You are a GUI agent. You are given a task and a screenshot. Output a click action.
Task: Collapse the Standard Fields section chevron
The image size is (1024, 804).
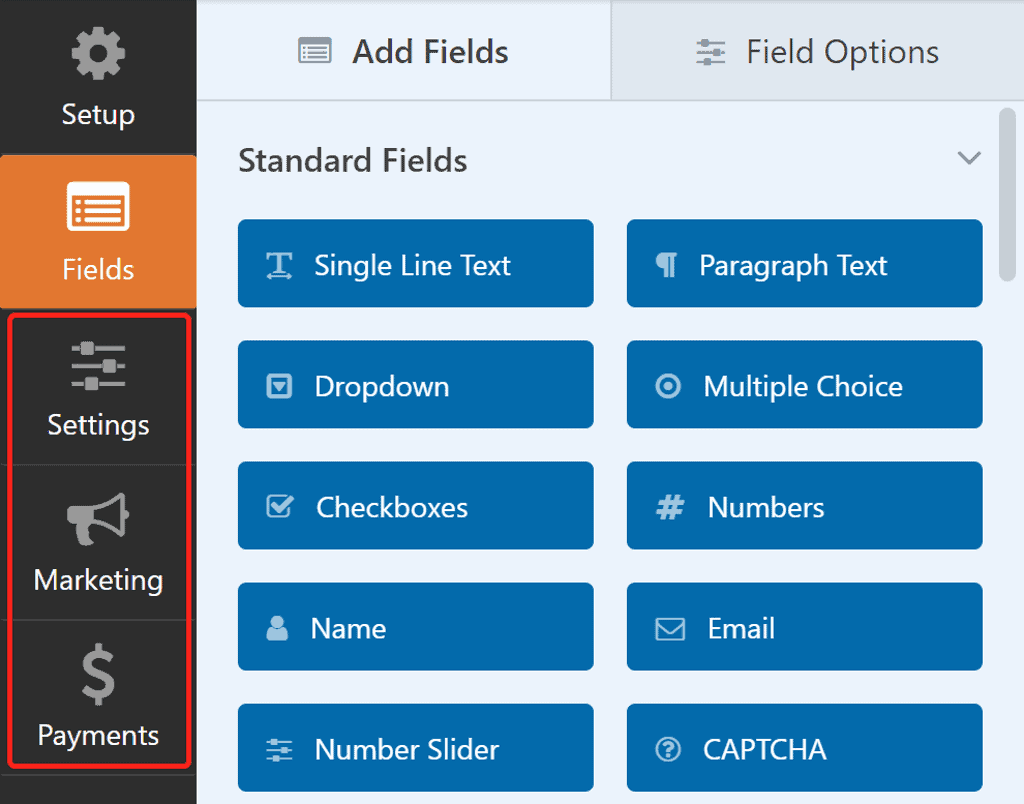968,159
